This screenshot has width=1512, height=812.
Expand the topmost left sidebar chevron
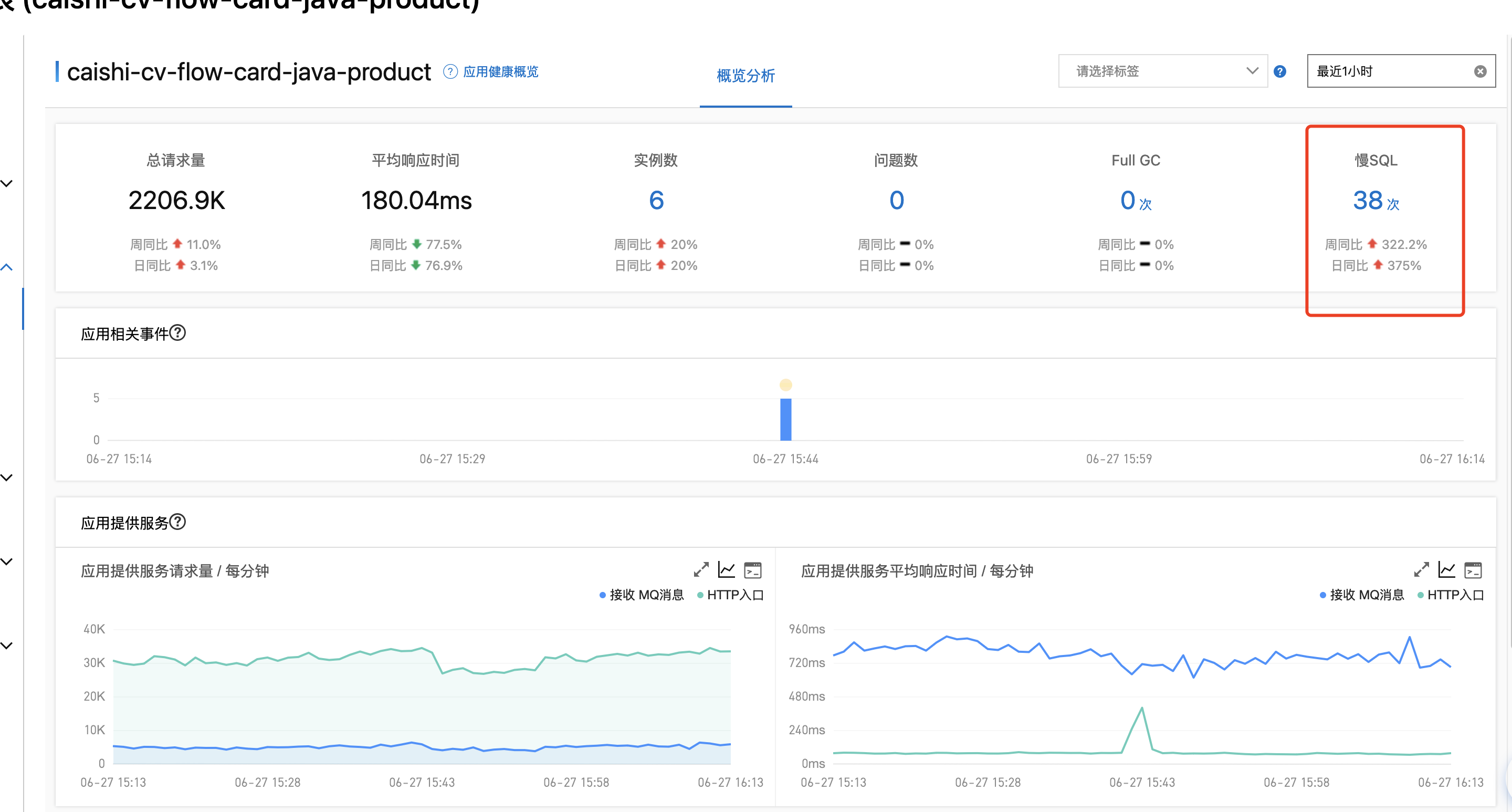7,183
